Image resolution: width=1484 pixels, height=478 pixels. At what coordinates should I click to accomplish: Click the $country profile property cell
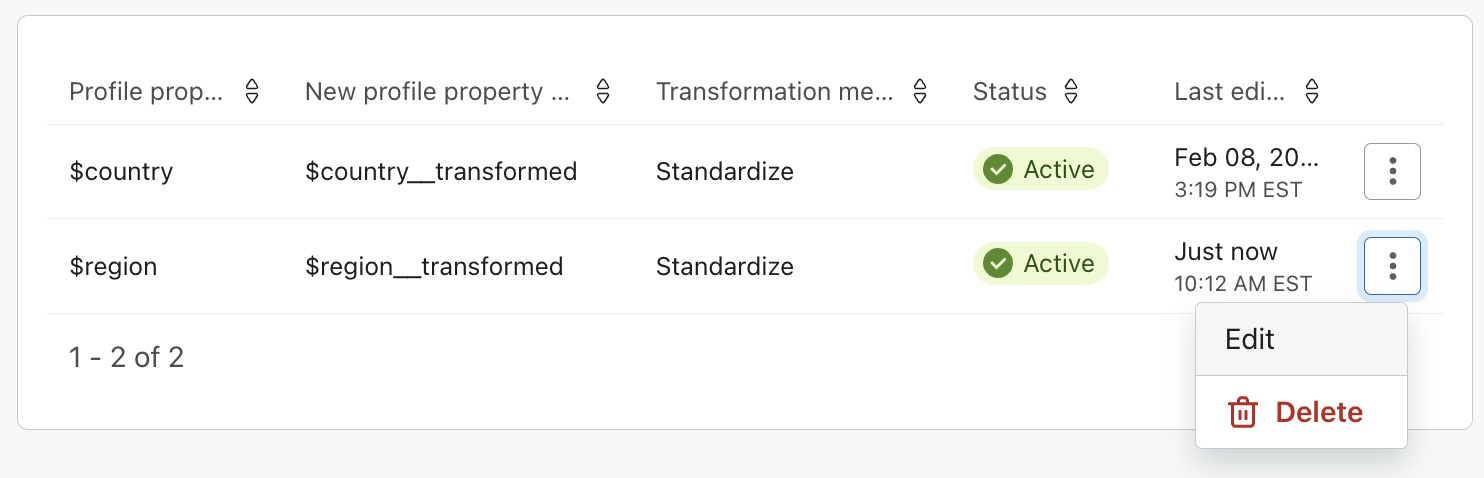pos(121,171)
